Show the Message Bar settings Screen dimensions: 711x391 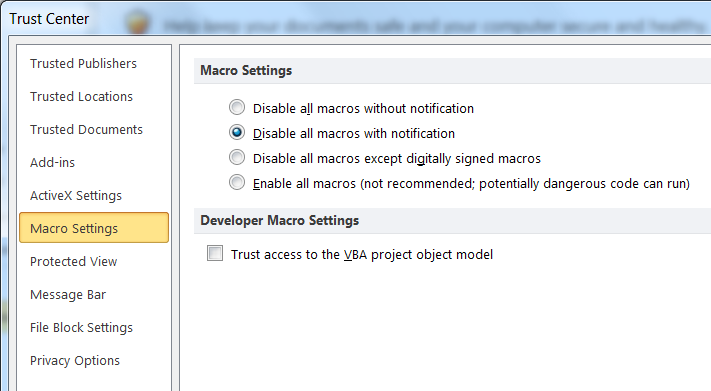click(68, 295)
